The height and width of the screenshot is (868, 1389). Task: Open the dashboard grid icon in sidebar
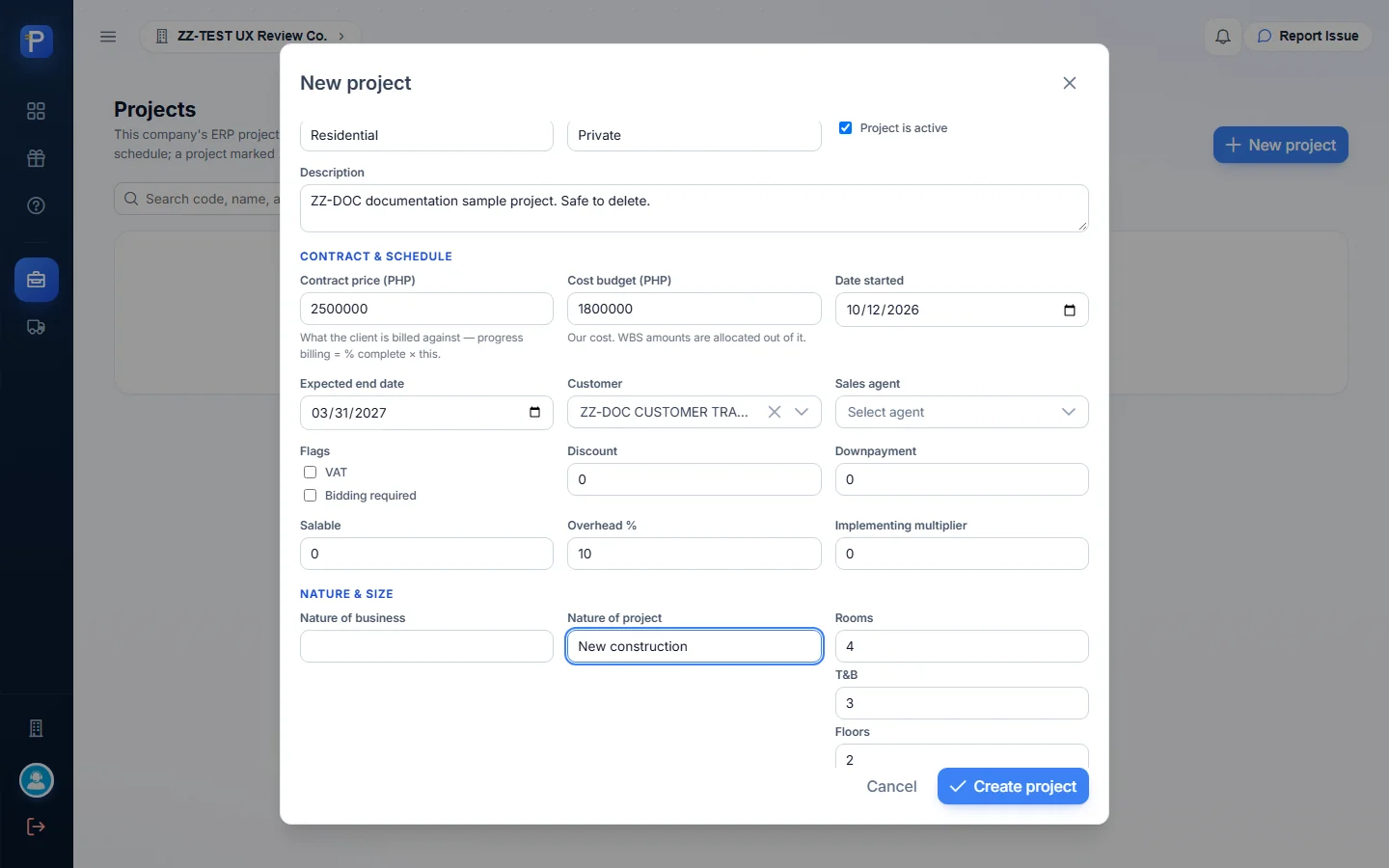tap(37, 111)
